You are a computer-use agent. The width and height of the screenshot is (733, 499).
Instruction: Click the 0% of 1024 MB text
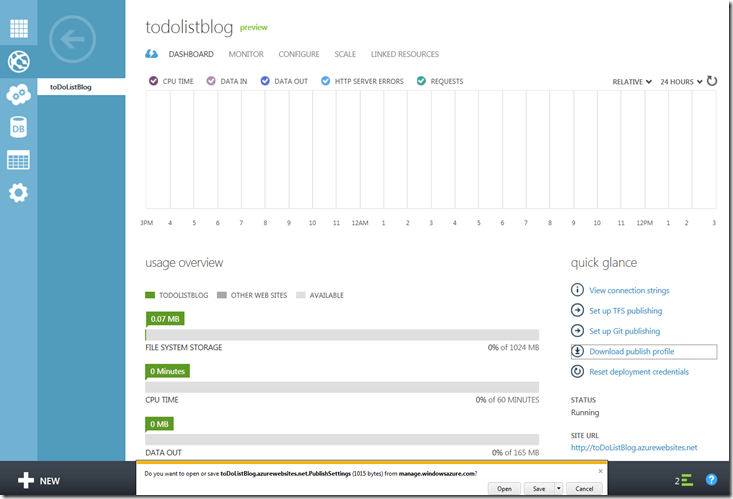(513, 347)
